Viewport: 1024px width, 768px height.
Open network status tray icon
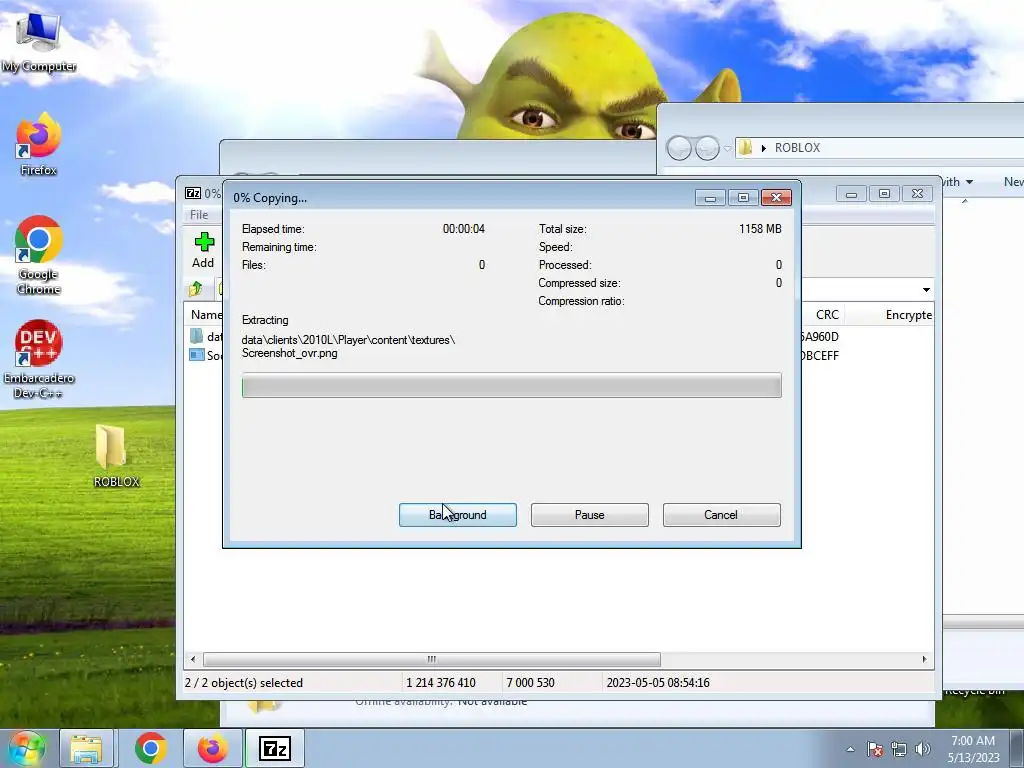coord(899,749)
